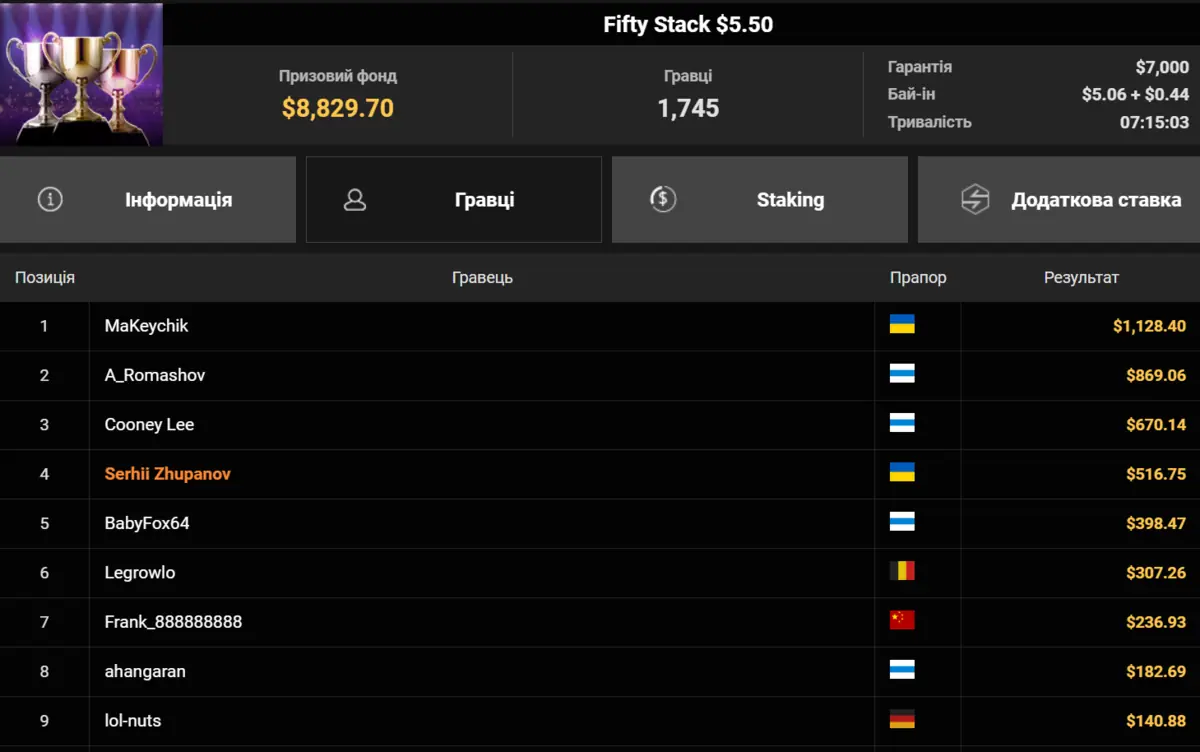Open the Інформація tab
Screen dimensions: 1200x752
click(148, 199)
